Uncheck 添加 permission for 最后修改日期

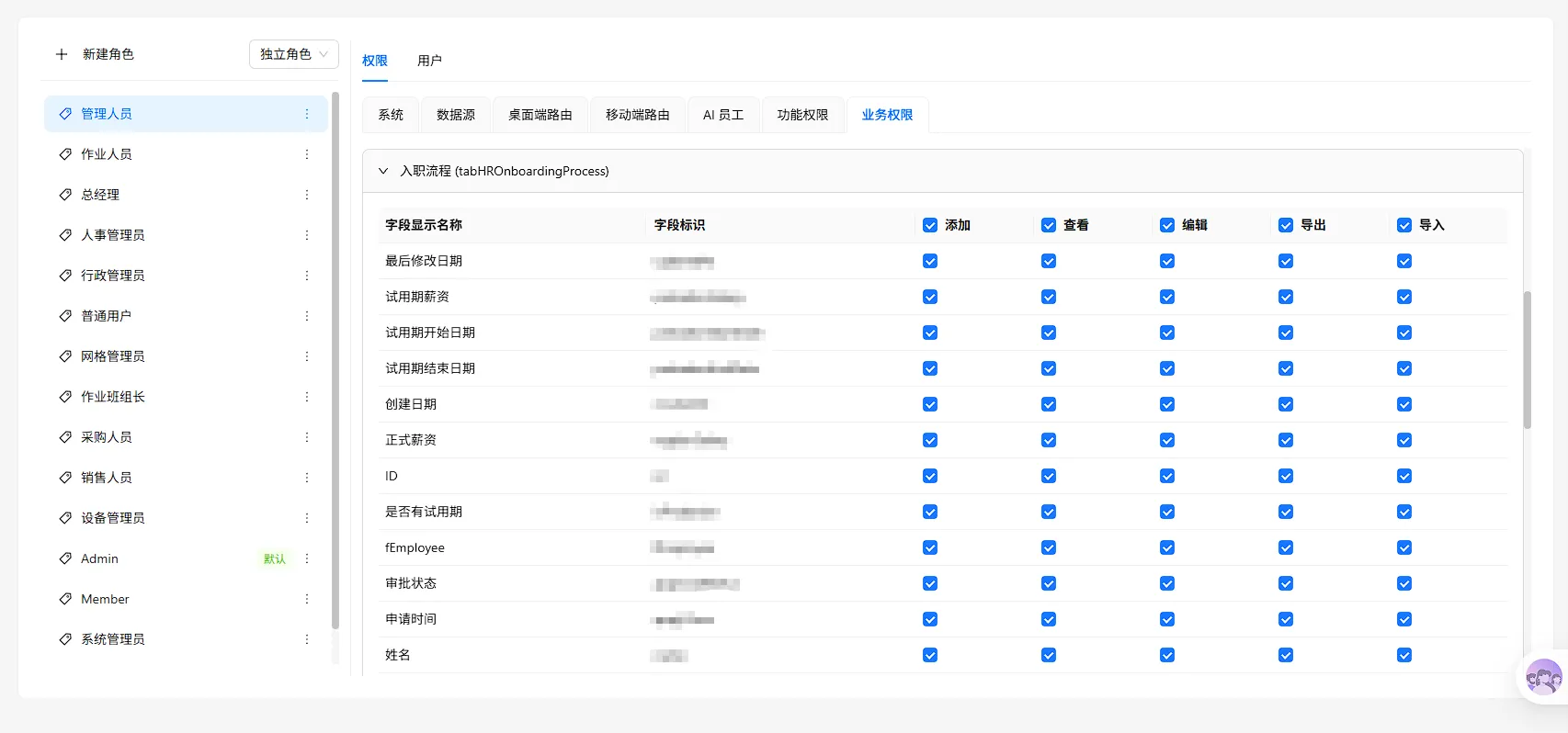click(x=930, y=261)
